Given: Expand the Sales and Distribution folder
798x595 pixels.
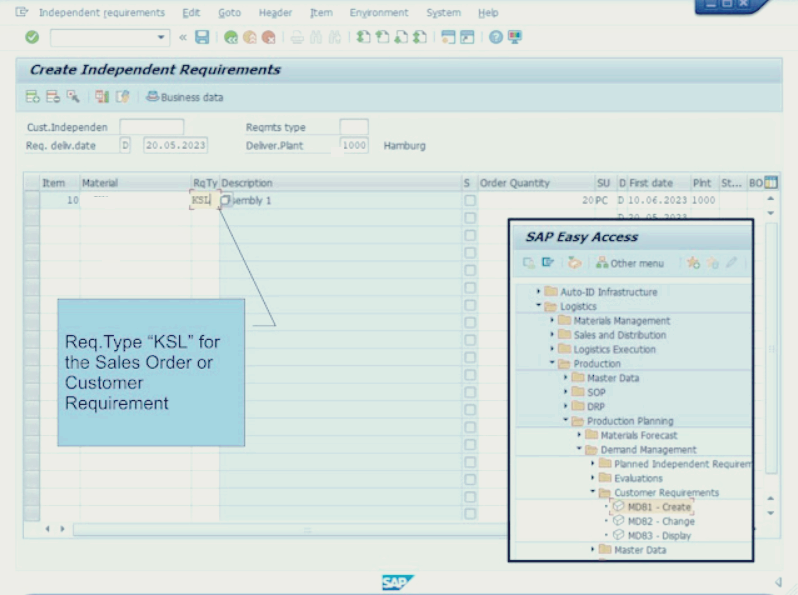Looking at the screenshot, I should tap(552, 334).
